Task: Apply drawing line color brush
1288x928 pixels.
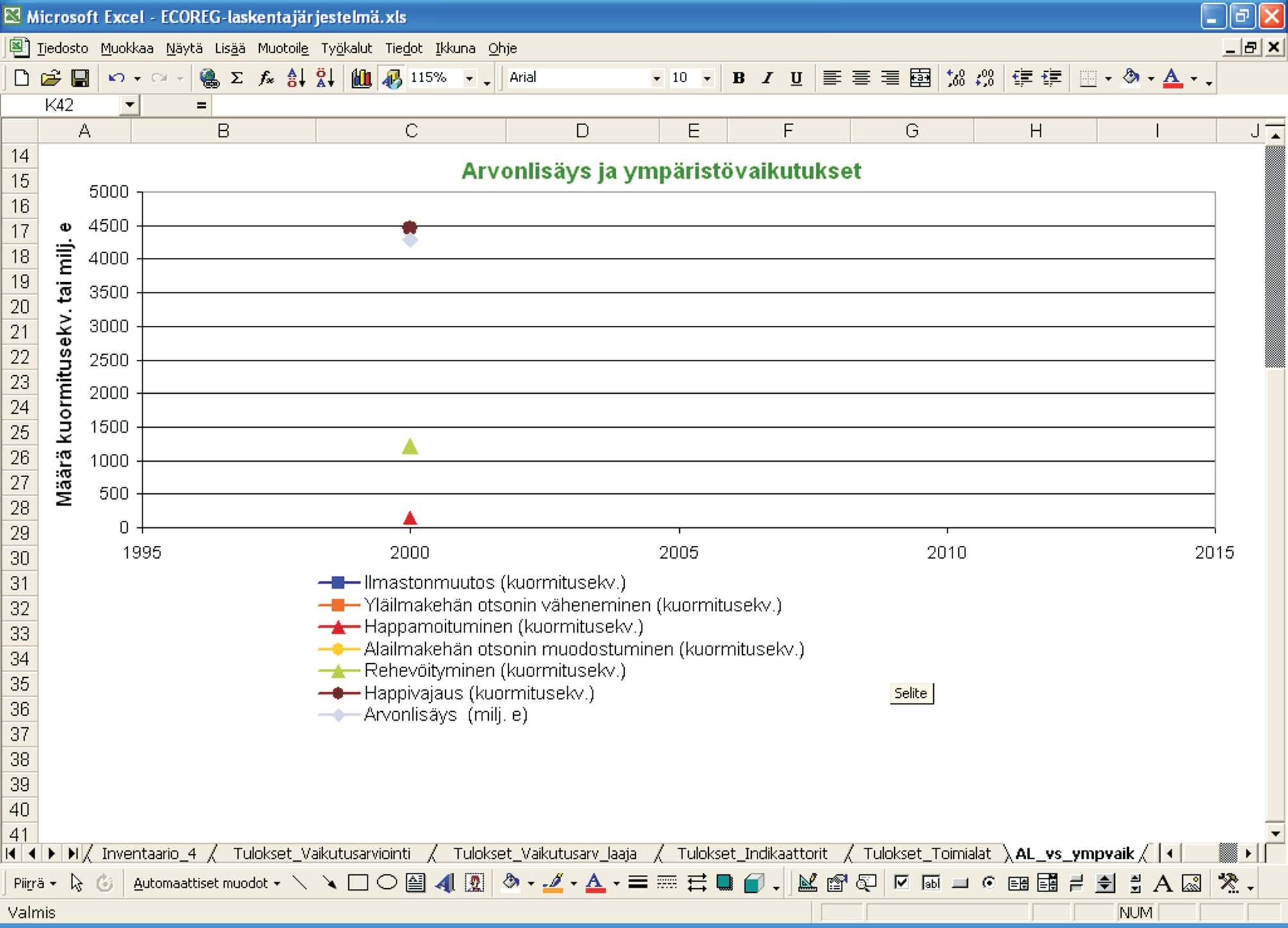Action: point(554,883)
